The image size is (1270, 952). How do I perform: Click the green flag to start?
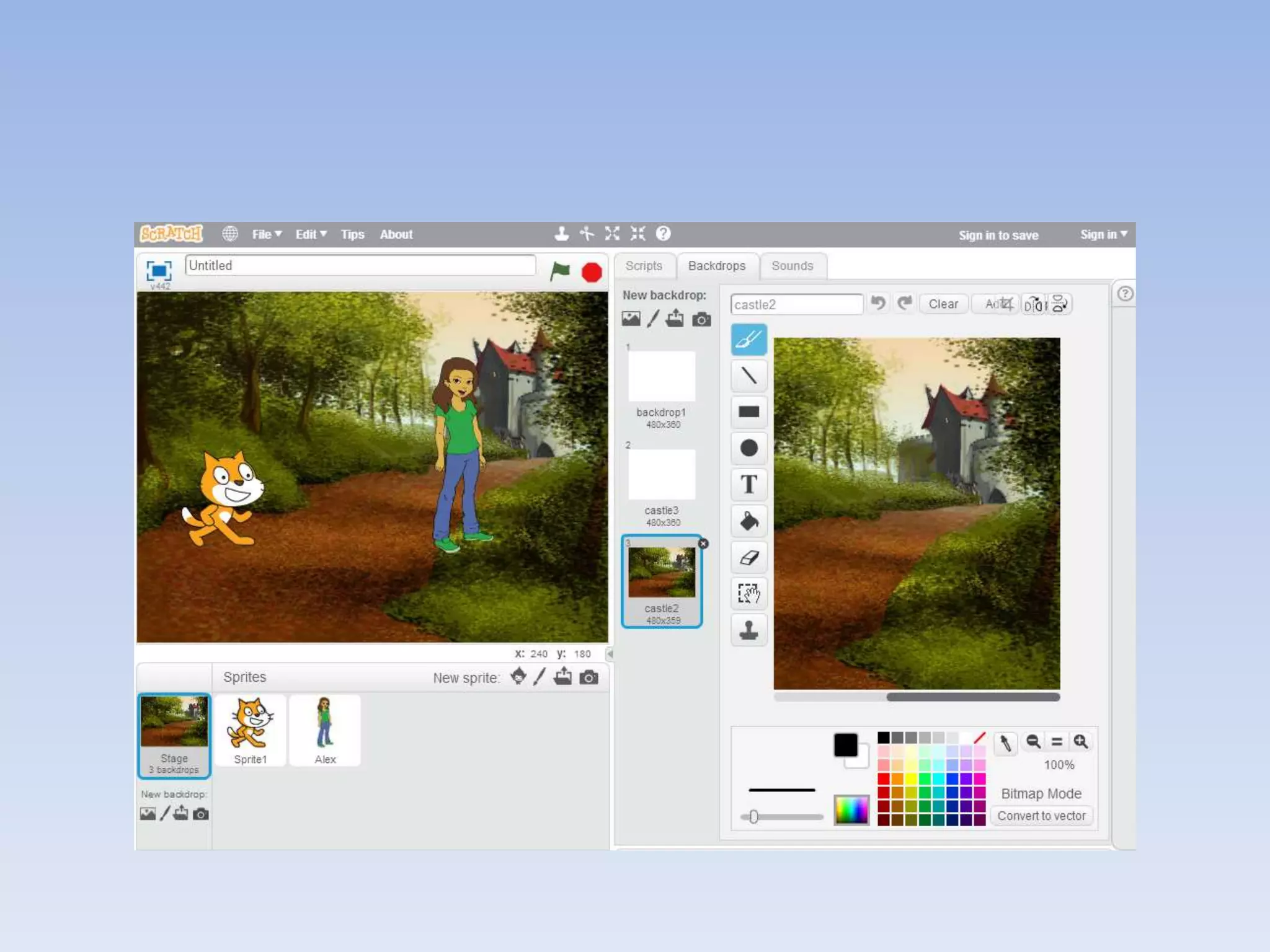(560, 271)
